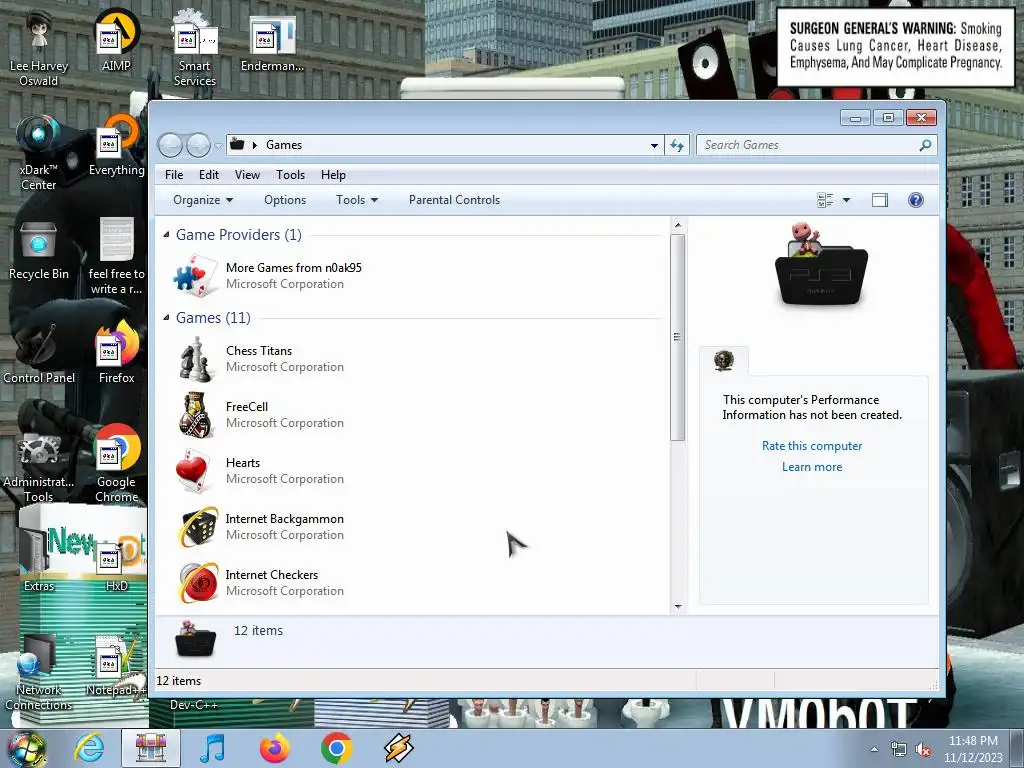This screenshot has height=768, width=1024.
Task: Open the Tools menu in menu bar
Action: [290, 174]
